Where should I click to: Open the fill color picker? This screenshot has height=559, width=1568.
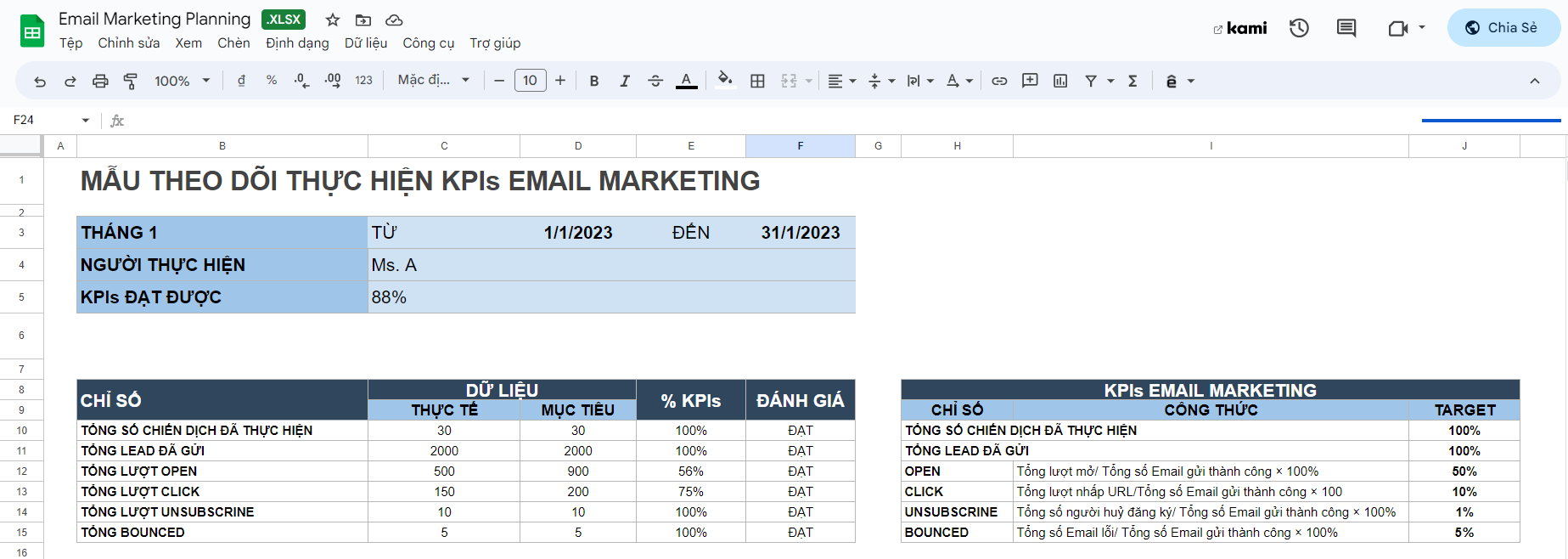(x=725, y=80)
